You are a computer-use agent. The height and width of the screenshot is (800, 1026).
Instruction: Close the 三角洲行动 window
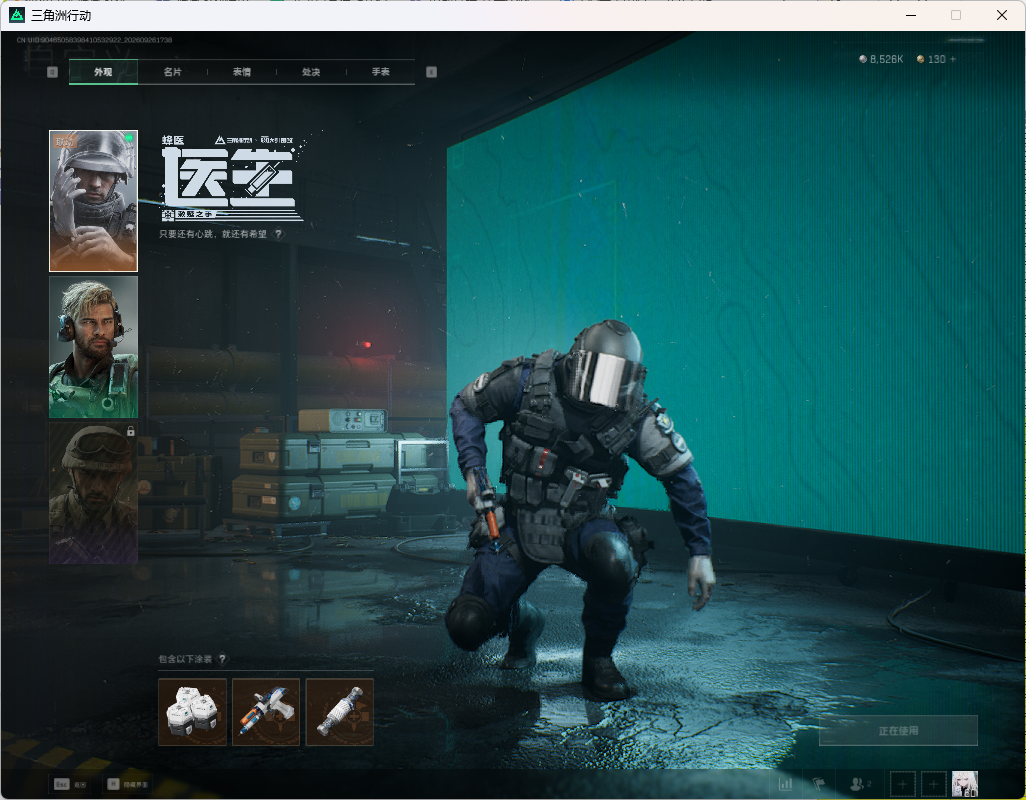point(1001,15)
